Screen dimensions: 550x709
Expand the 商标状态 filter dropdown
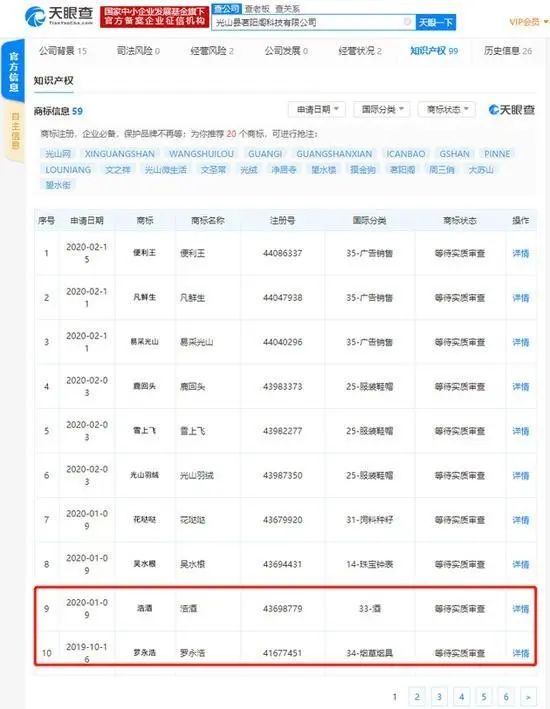(x=447, y=109)
